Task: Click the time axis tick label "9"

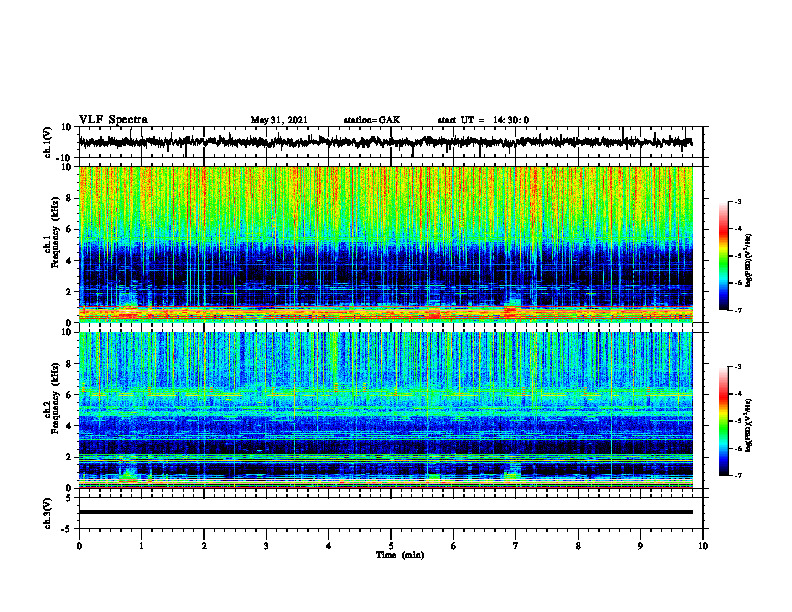Action: 640,546
